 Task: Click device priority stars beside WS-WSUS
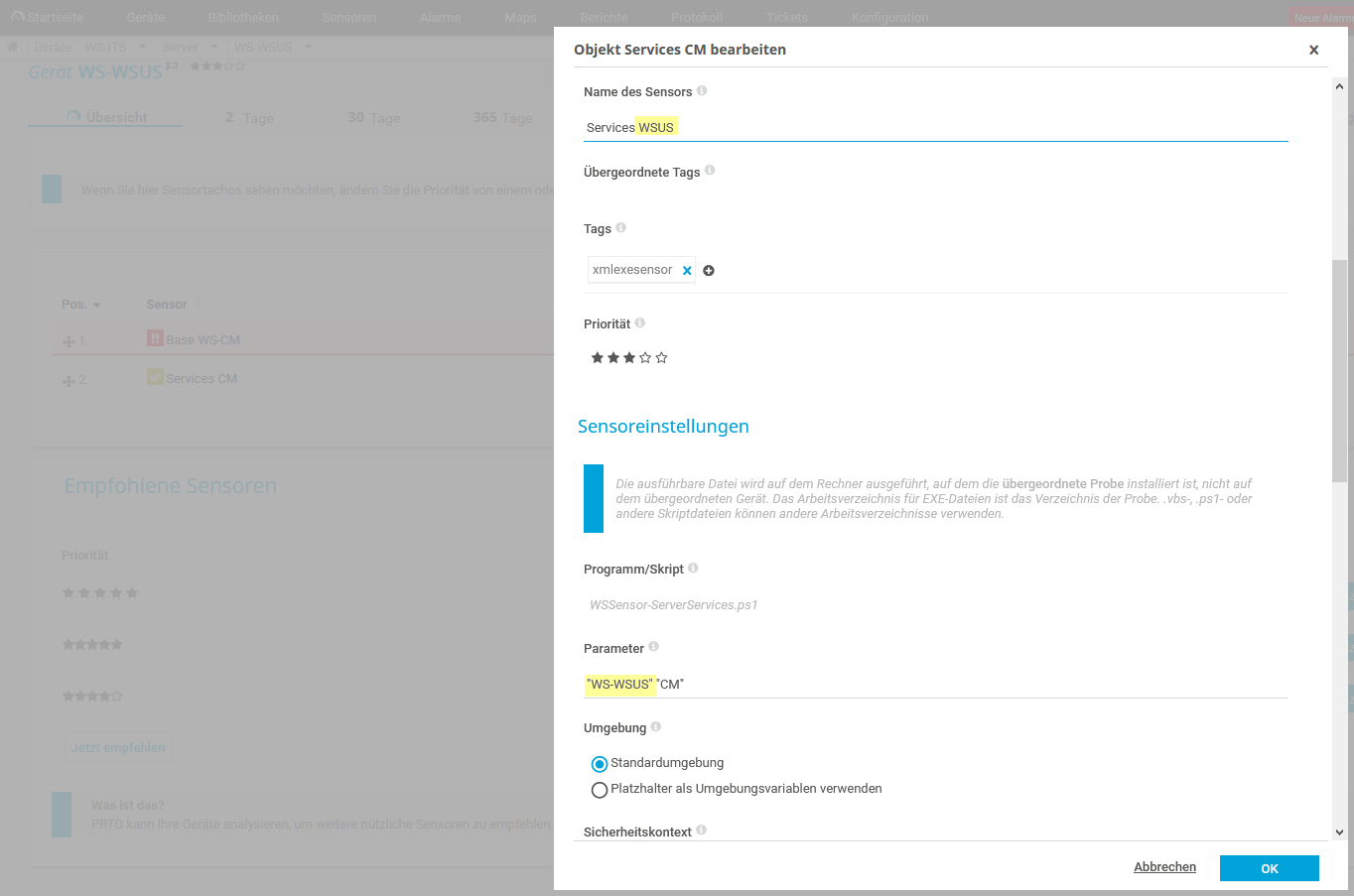[x=217, y=65]
